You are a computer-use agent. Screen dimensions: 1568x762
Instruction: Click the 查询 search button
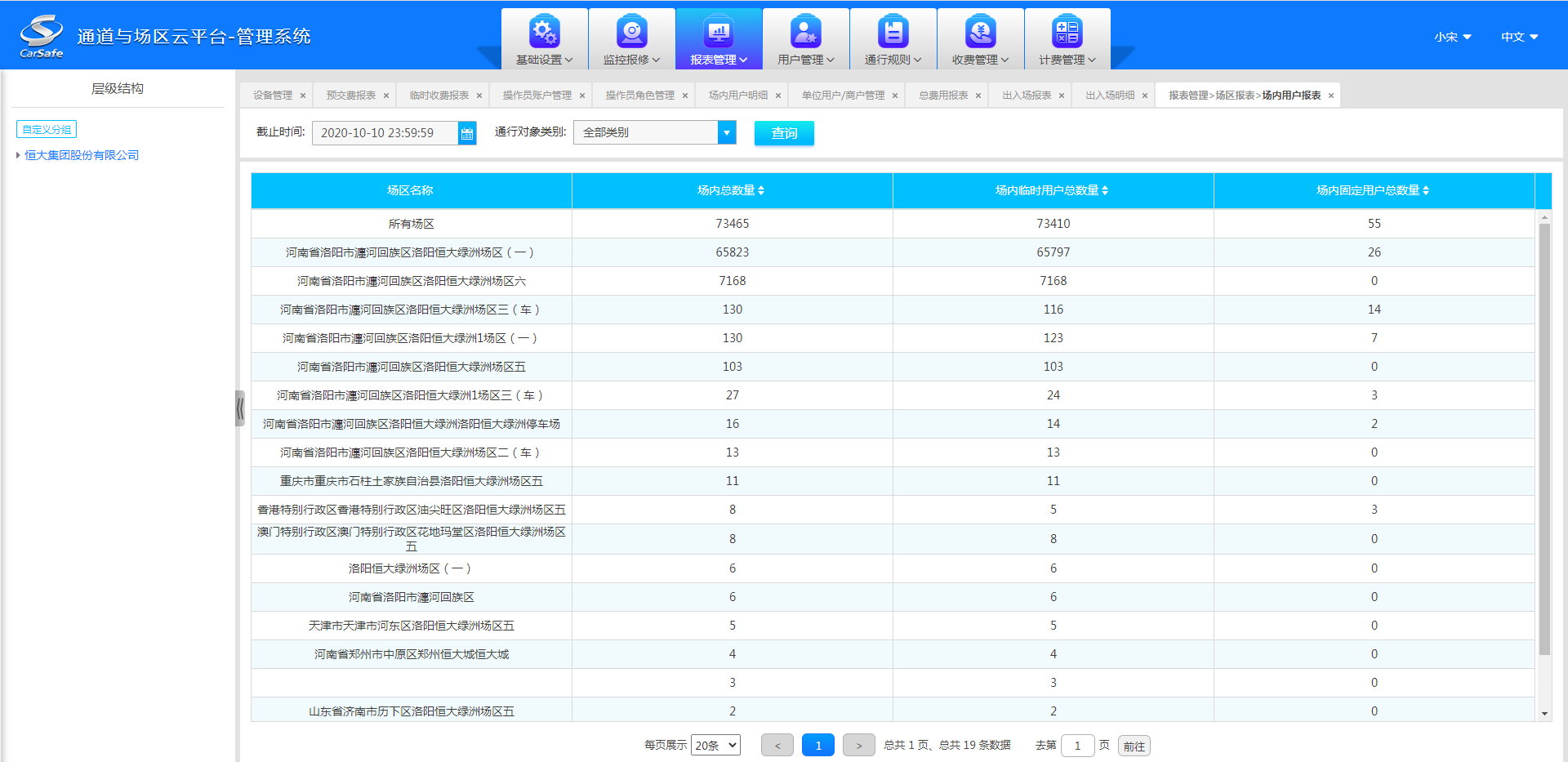(x=784, y=133)
